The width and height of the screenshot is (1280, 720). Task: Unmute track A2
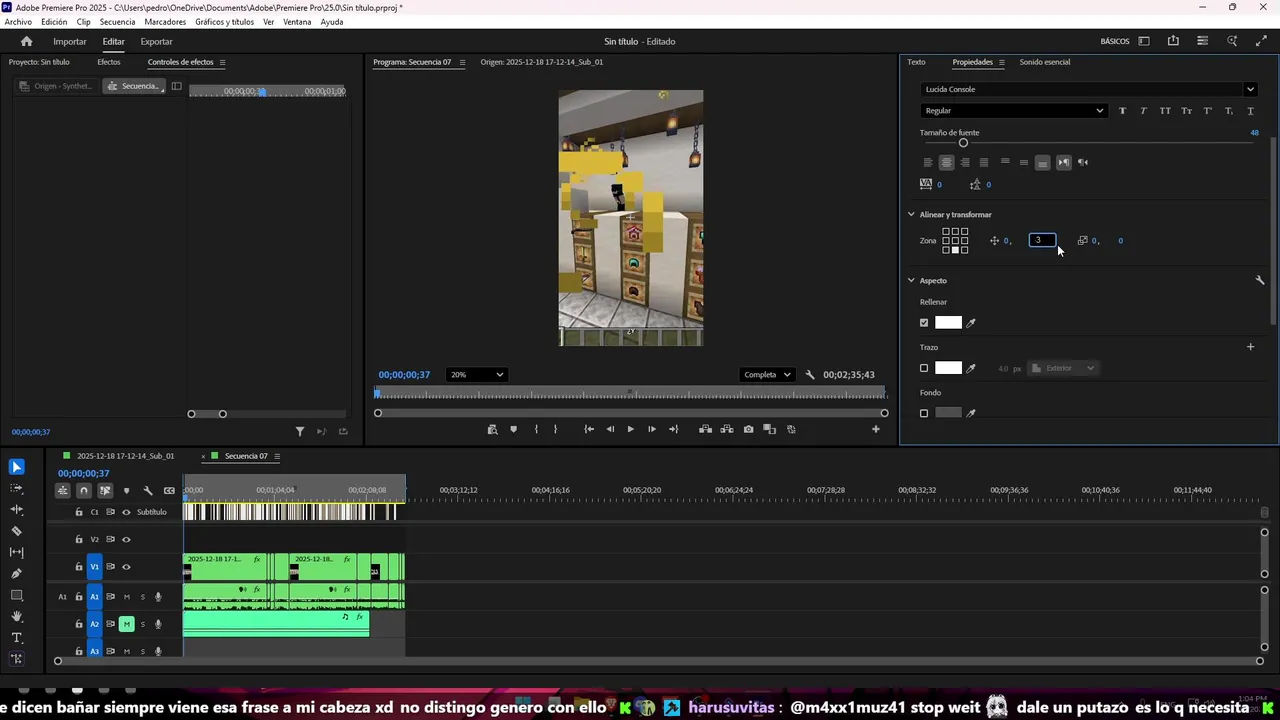pyautogui.click(x=126, y=624)
